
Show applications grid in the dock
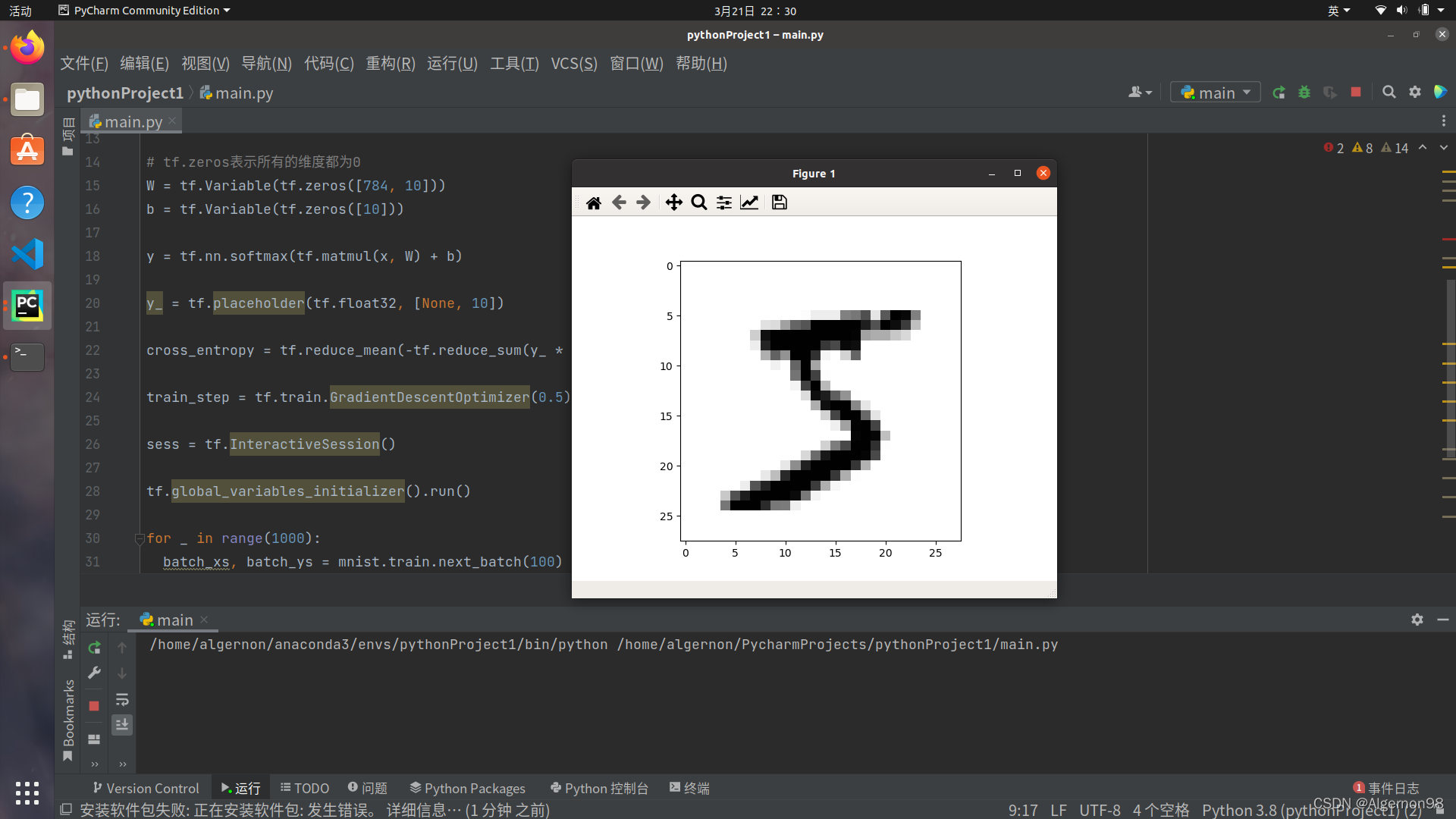point(27,792)
